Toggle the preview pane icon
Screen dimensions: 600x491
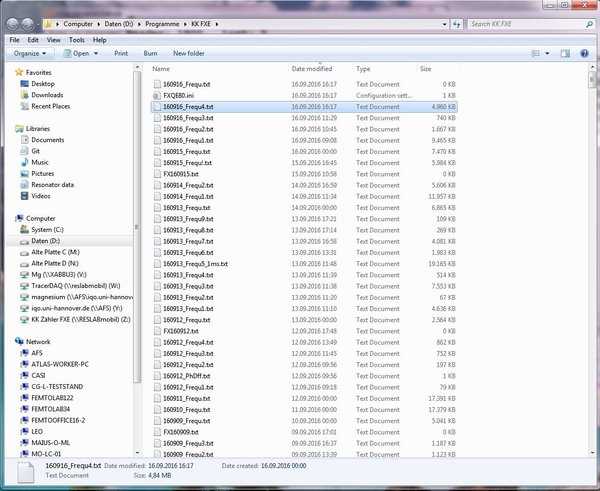click(x=565, y=54)
